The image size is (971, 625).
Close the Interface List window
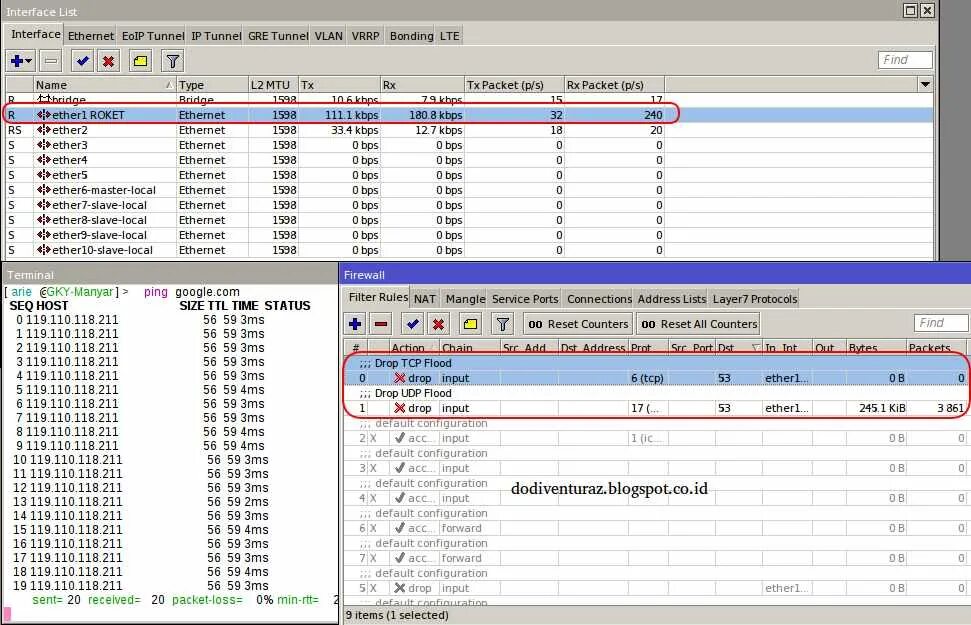(x=927, y=11)
